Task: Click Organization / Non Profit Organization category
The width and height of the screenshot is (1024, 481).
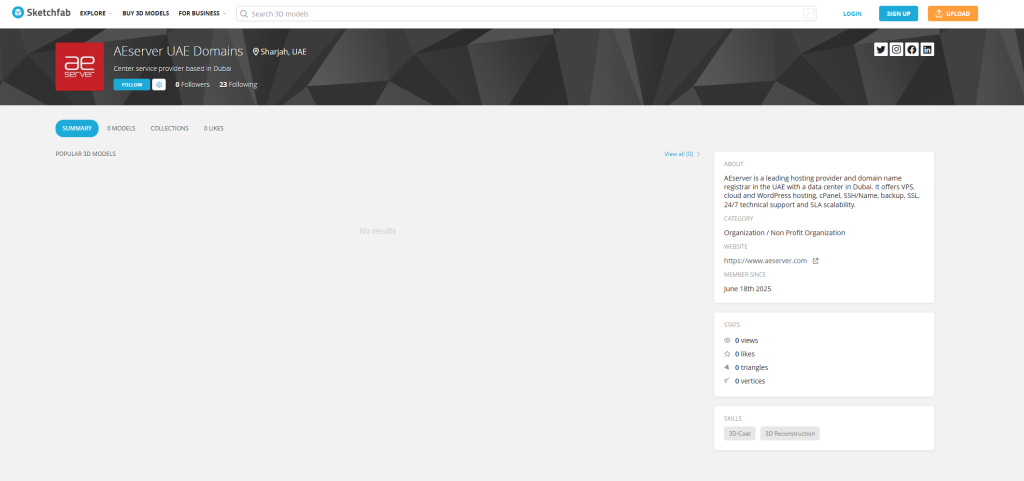Action: [784, 232]
